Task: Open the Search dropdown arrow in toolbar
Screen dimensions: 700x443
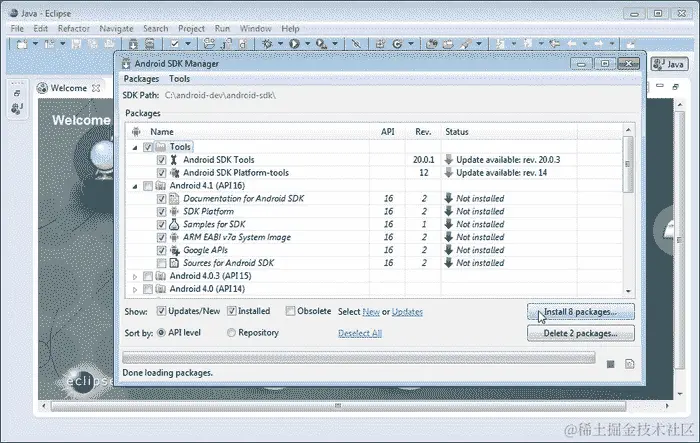Action: click(x=479, y=44)
